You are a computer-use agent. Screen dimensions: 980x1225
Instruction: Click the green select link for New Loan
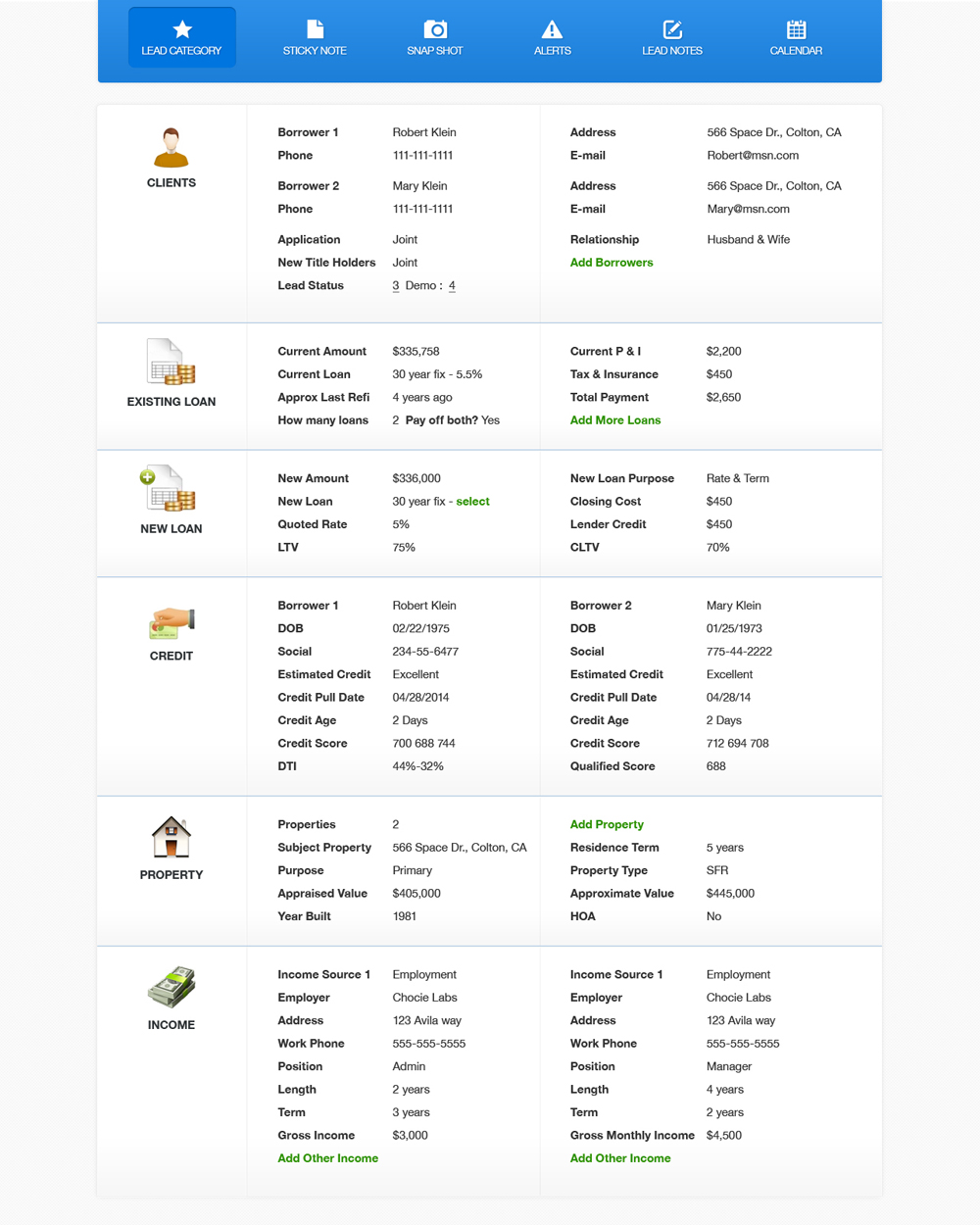[472, 502]
